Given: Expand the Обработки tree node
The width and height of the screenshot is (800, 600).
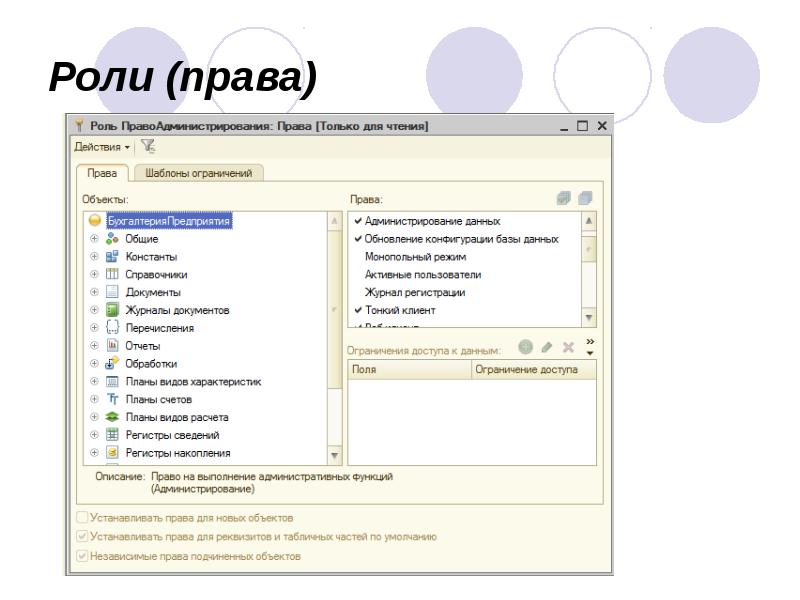Looking at the screenshot, I should coord(94,364).
